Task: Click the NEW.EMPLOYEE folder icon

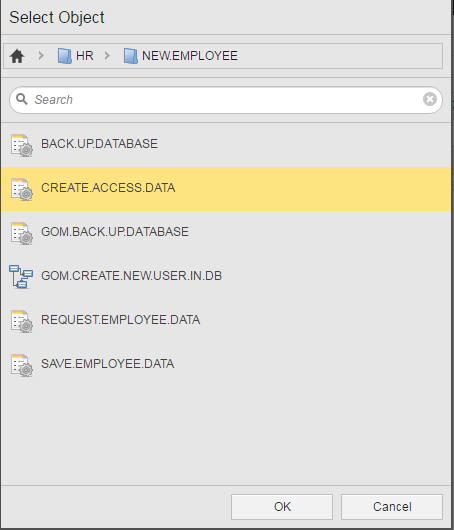Action: 130,56
